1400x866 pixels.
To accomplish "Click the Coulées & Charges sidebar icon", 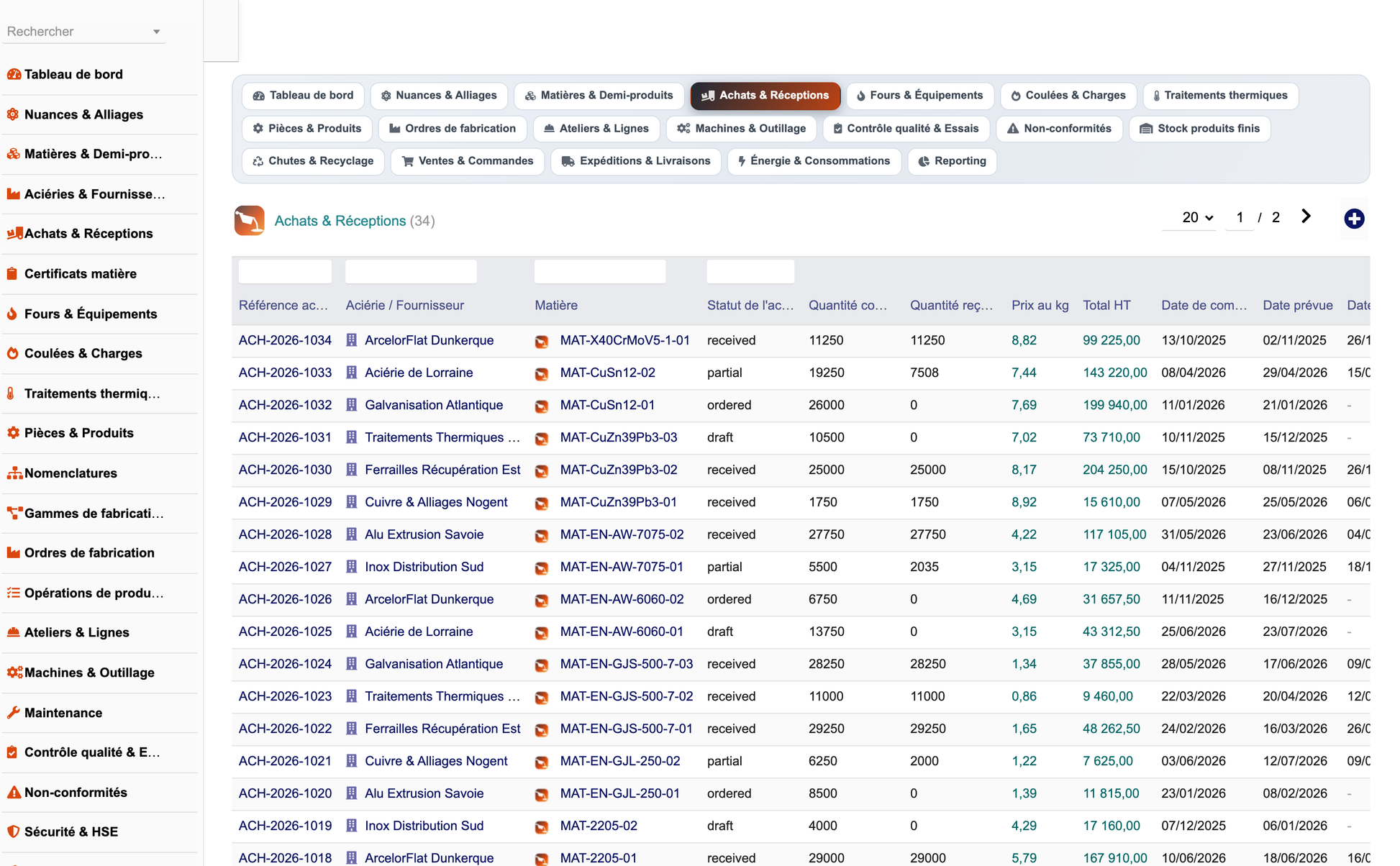I will point(13,353).
